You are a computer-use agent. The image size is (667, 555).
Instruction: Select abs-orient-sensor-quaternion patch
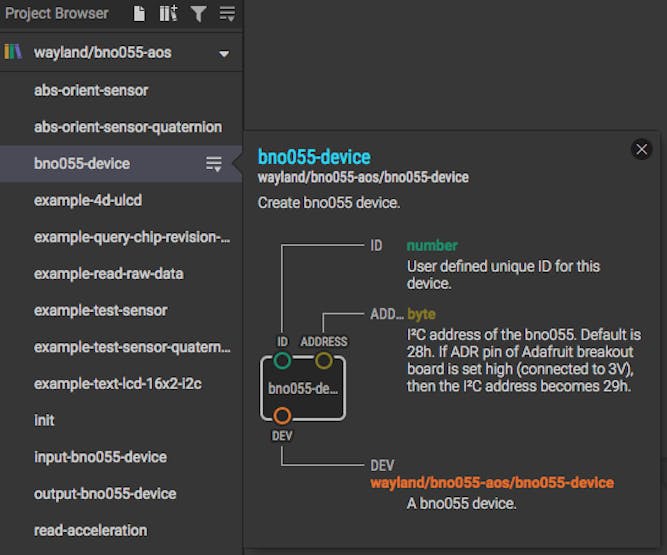click(x=121, y=127)
